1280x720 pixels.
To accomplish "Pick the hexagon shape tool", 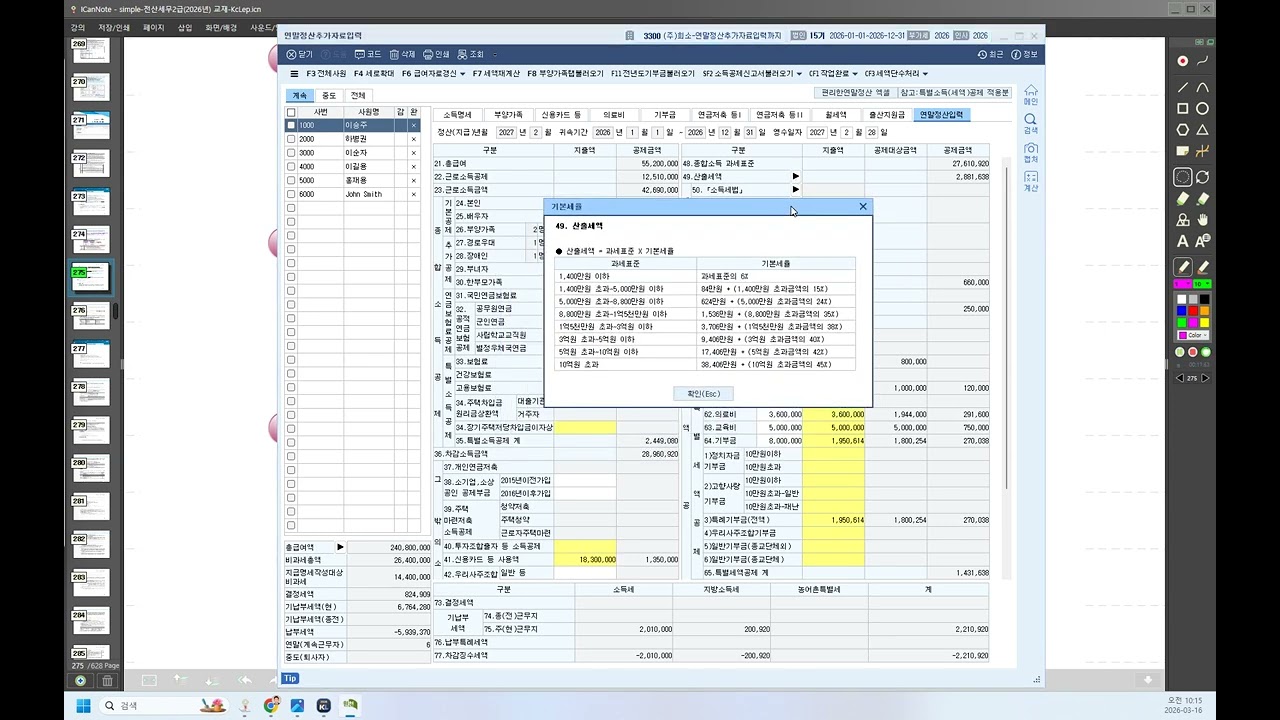I will (x=1183, y=130).
